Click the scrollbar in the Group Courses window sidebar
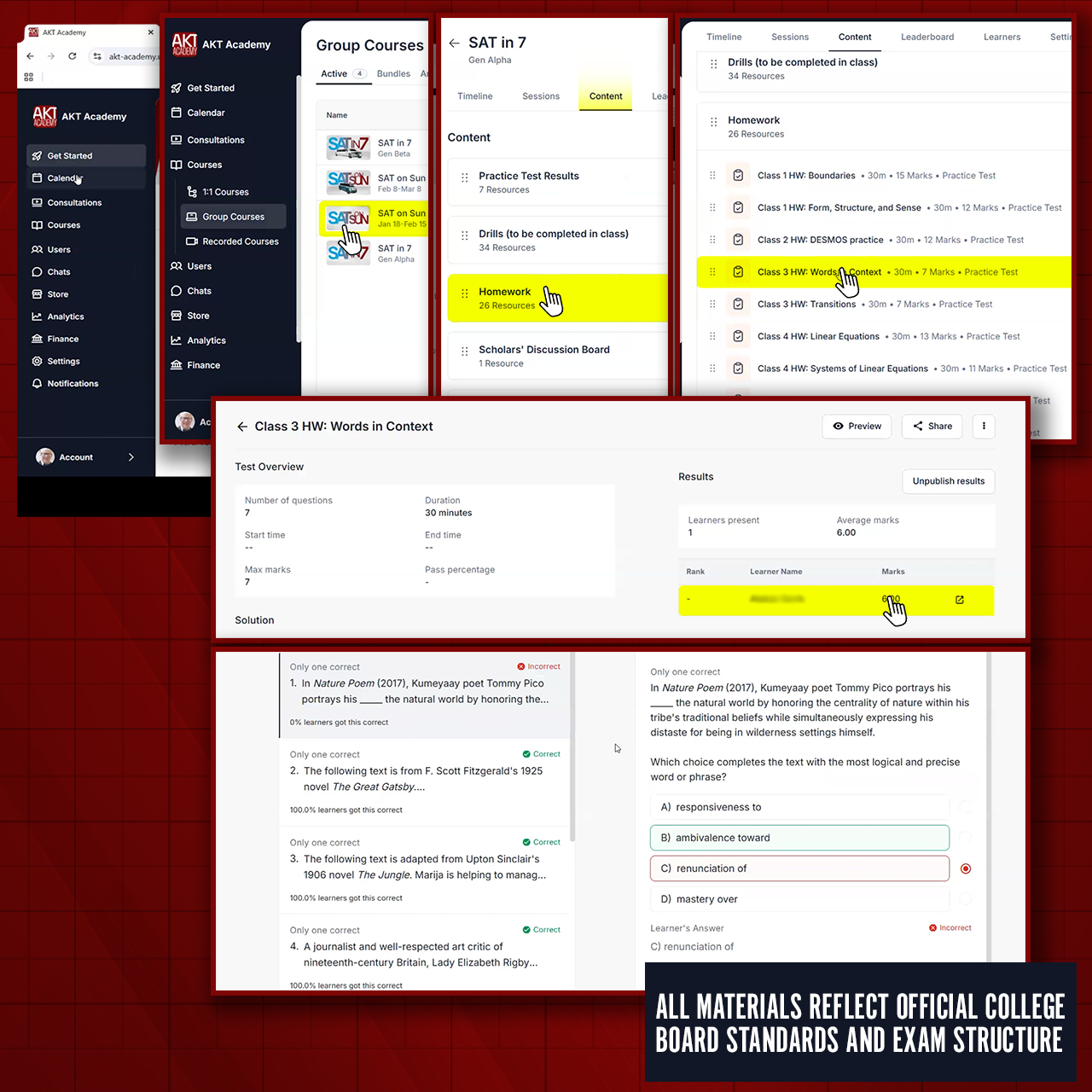This screenshot has width=1092, height=1092. click(298, 209)
